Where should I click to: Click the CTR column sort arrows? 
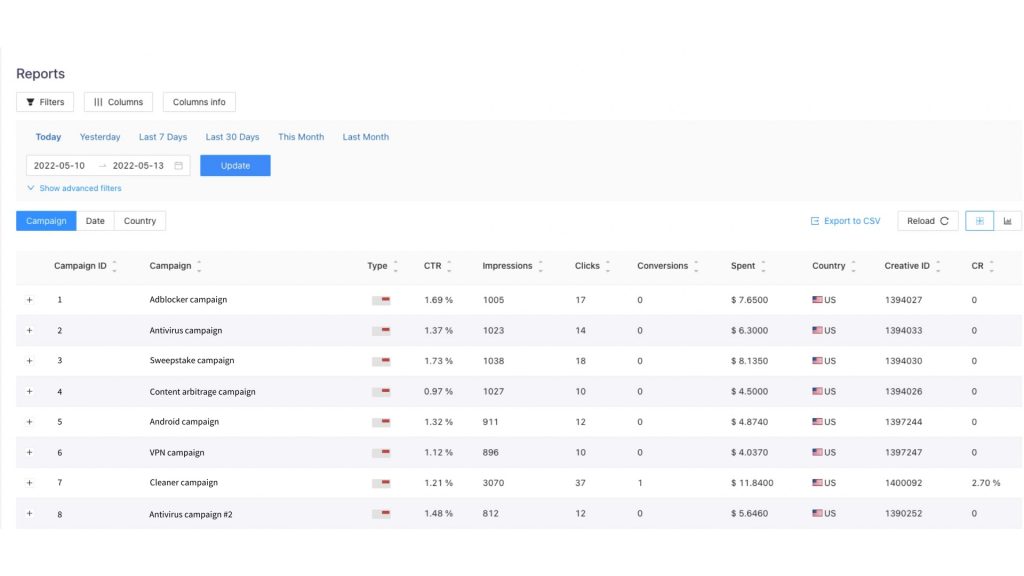coord(449,266)
